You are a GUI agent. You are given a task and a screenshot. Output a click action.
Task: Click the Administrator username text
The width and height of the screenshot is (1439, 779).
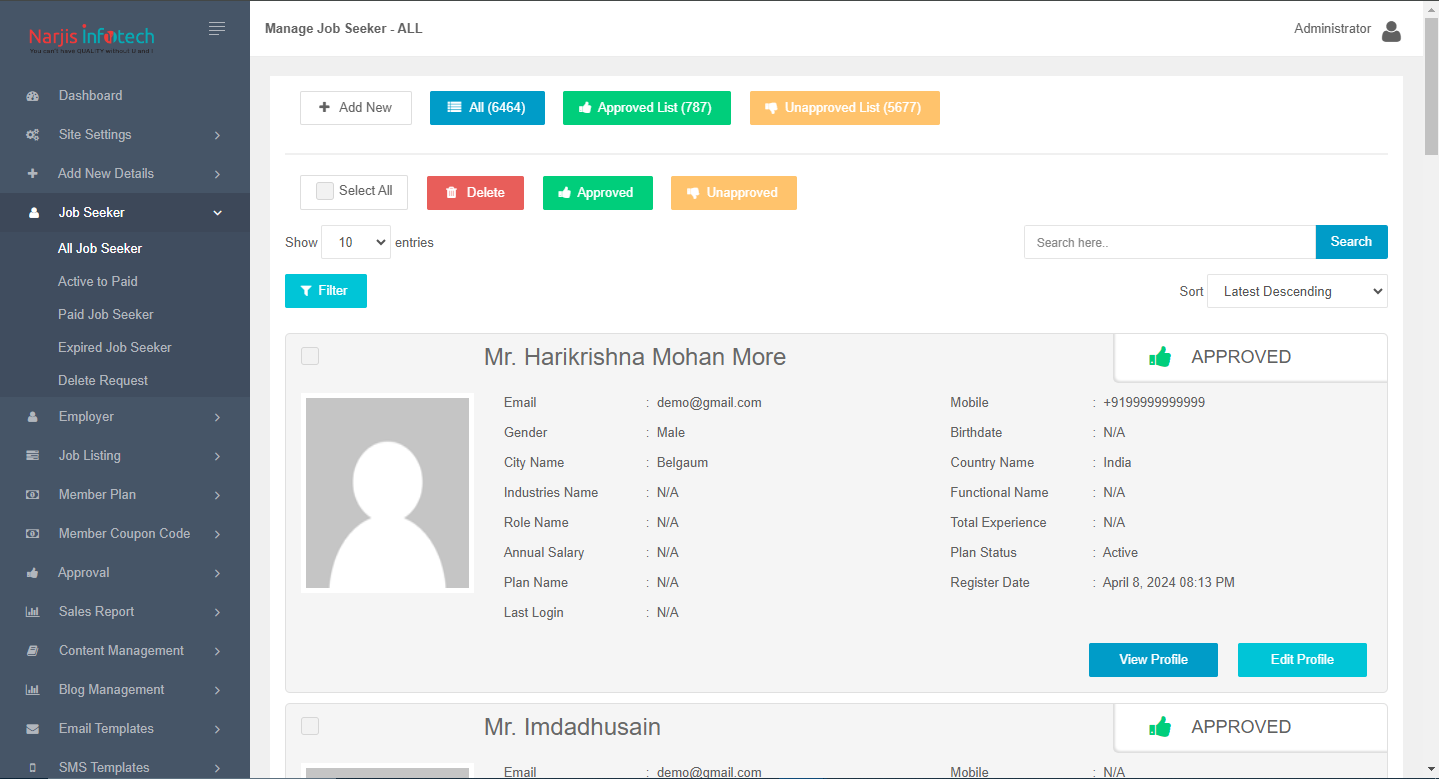[1333, 29]
